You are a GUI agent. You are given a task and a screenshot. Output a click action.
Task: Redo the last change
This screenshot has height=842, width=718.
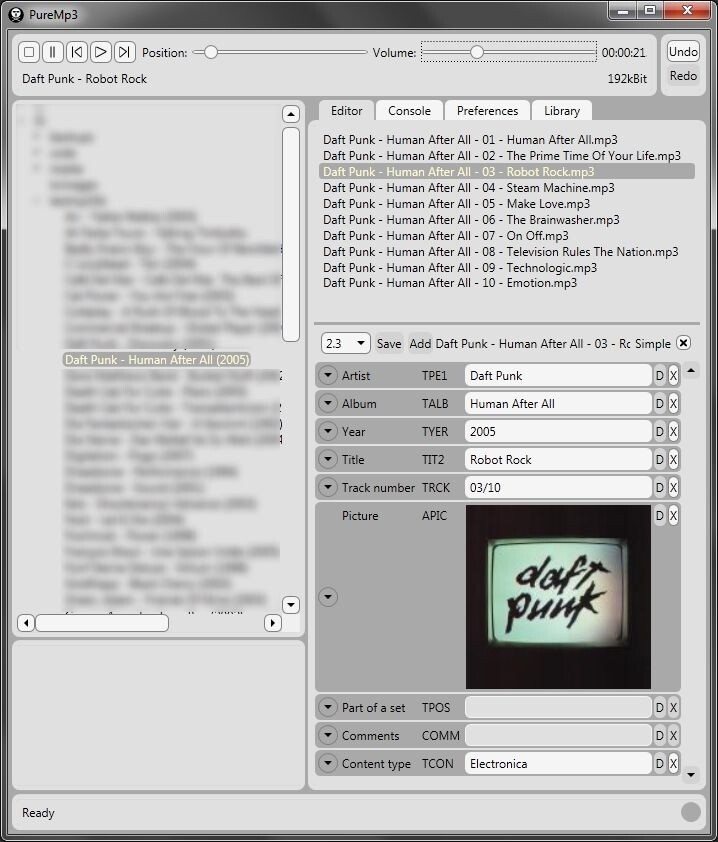click(683, 76)
